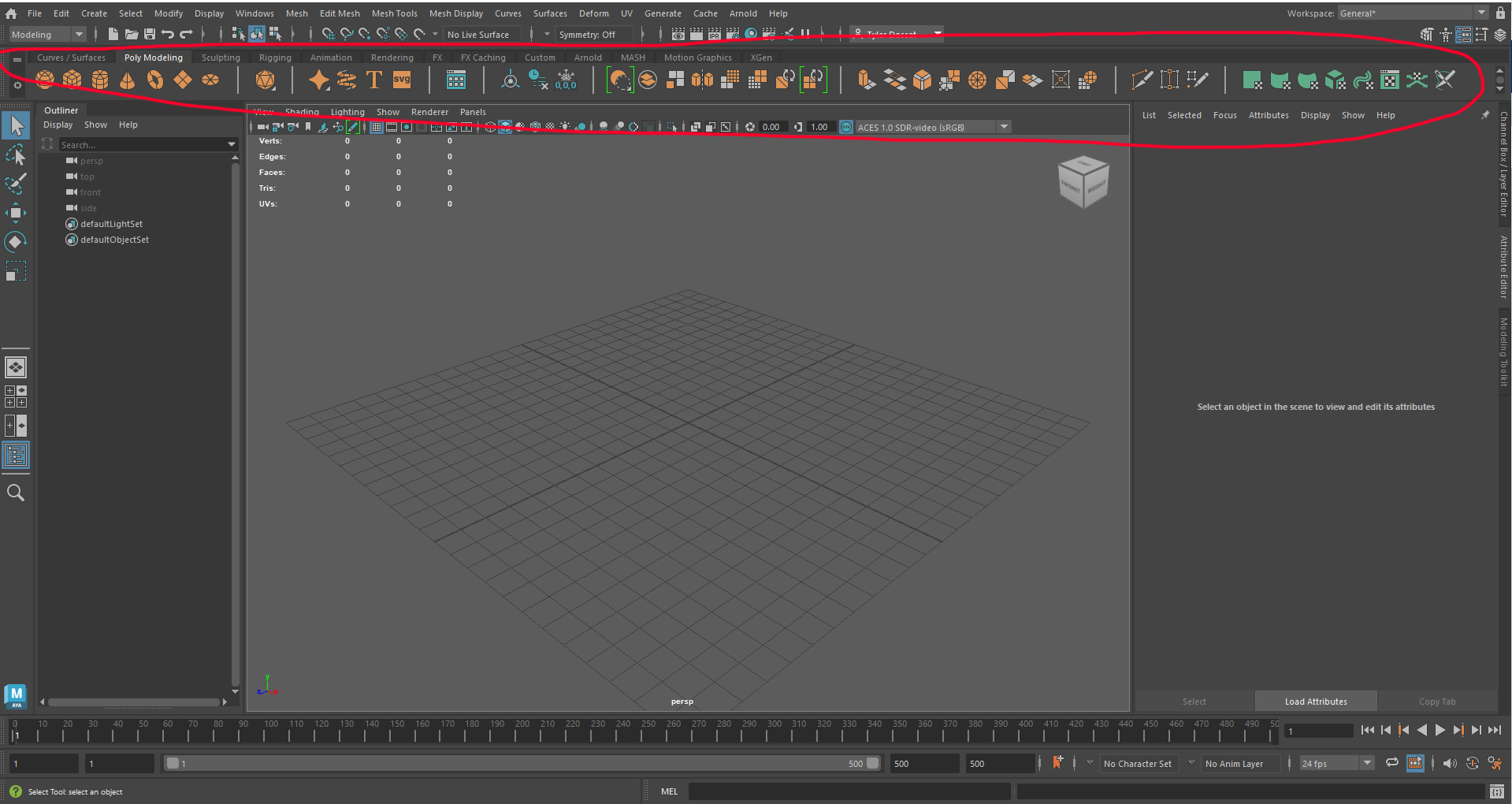The width and height of the screenshot is (1512, 804).
Task: Create a polygon cylinder from the shelf
Action: pos(100,80)
